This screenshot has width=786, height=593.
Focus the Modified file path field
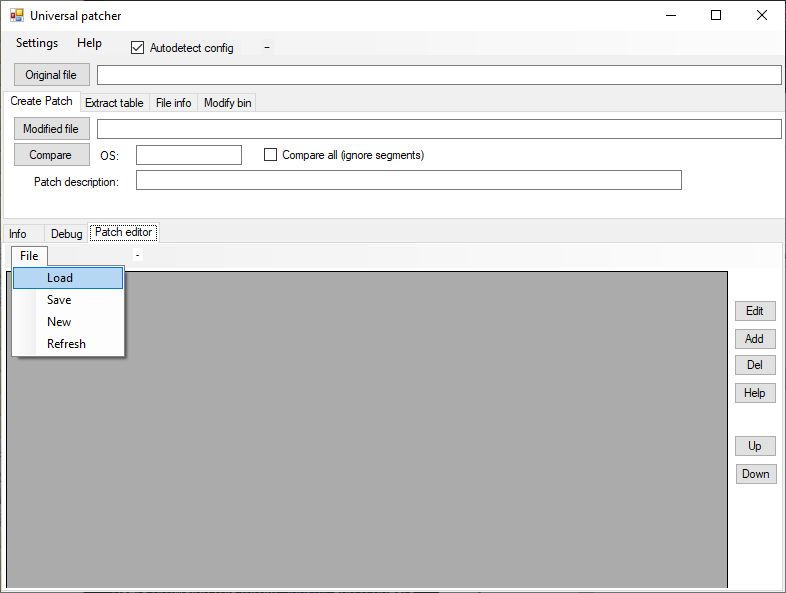point(439,129)
